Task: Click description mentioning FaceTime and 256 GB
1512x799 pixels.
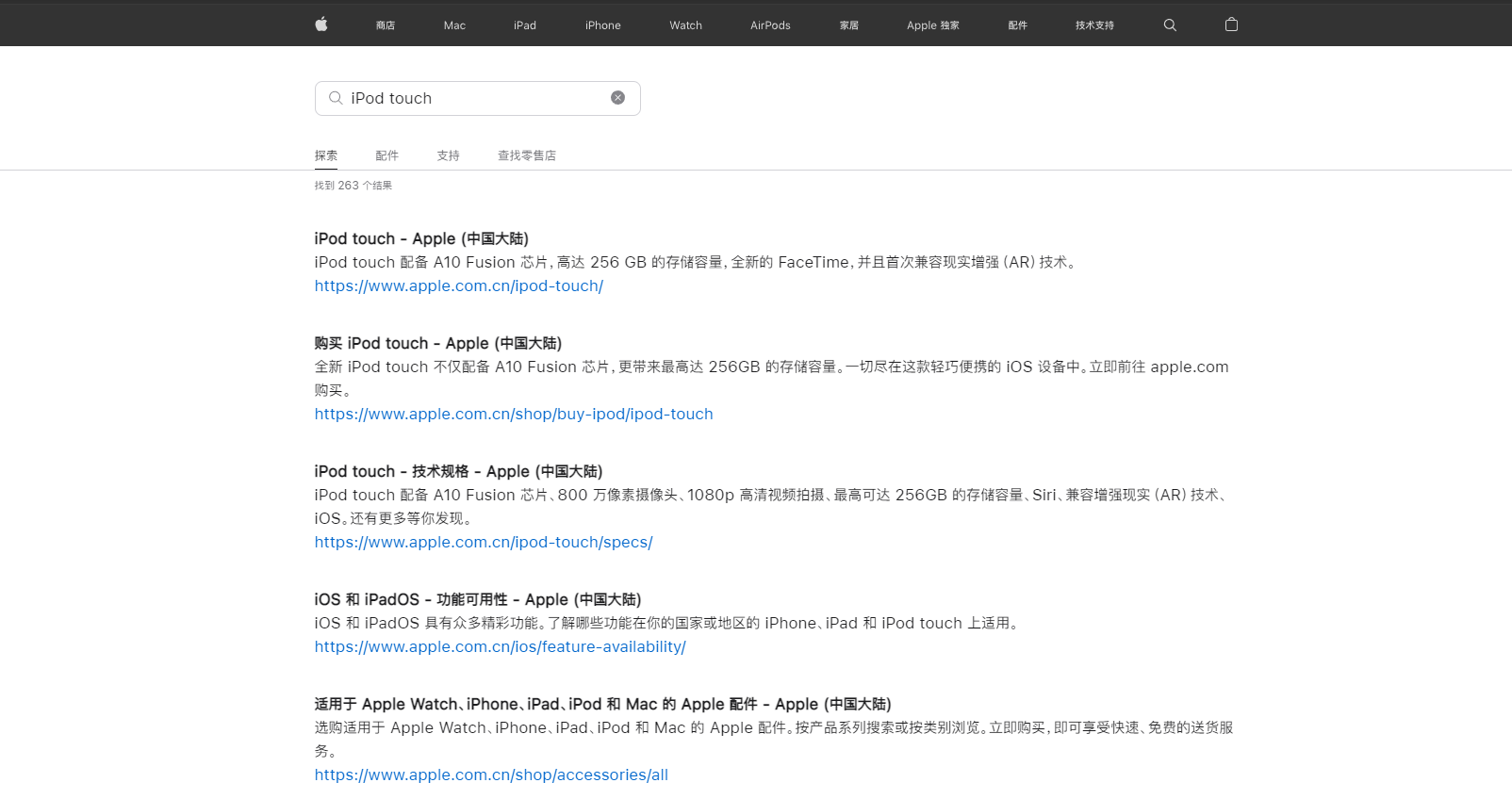Action: tap(698, 262)
